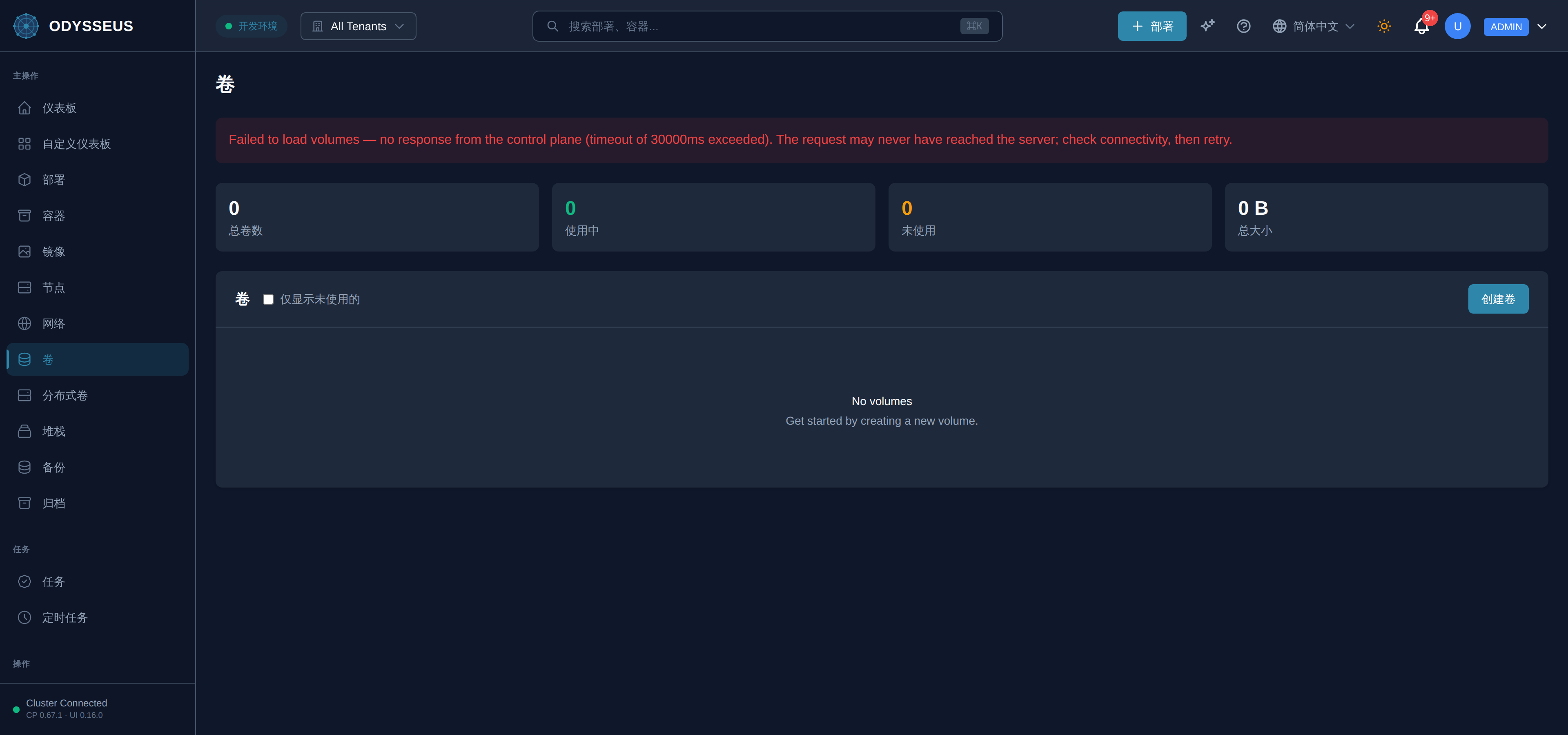Click the 备份 backup icon
Screen dimensions: 1568x735
pyautogui.click(x=24, y=467)
